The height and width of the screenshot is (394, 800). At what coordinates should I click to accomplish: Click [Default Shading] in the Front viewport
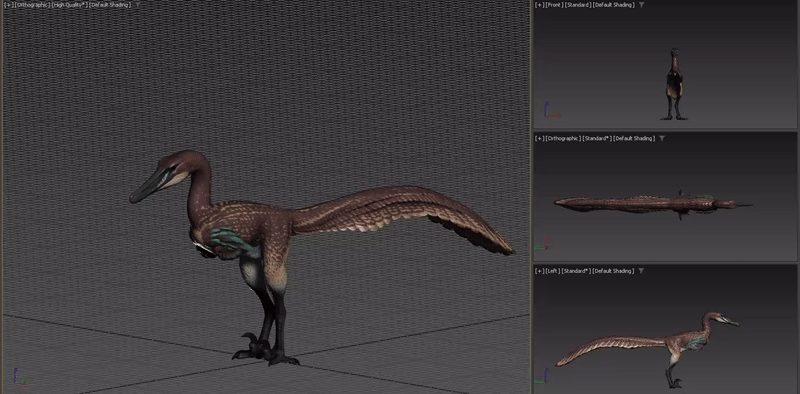(615, 5)
